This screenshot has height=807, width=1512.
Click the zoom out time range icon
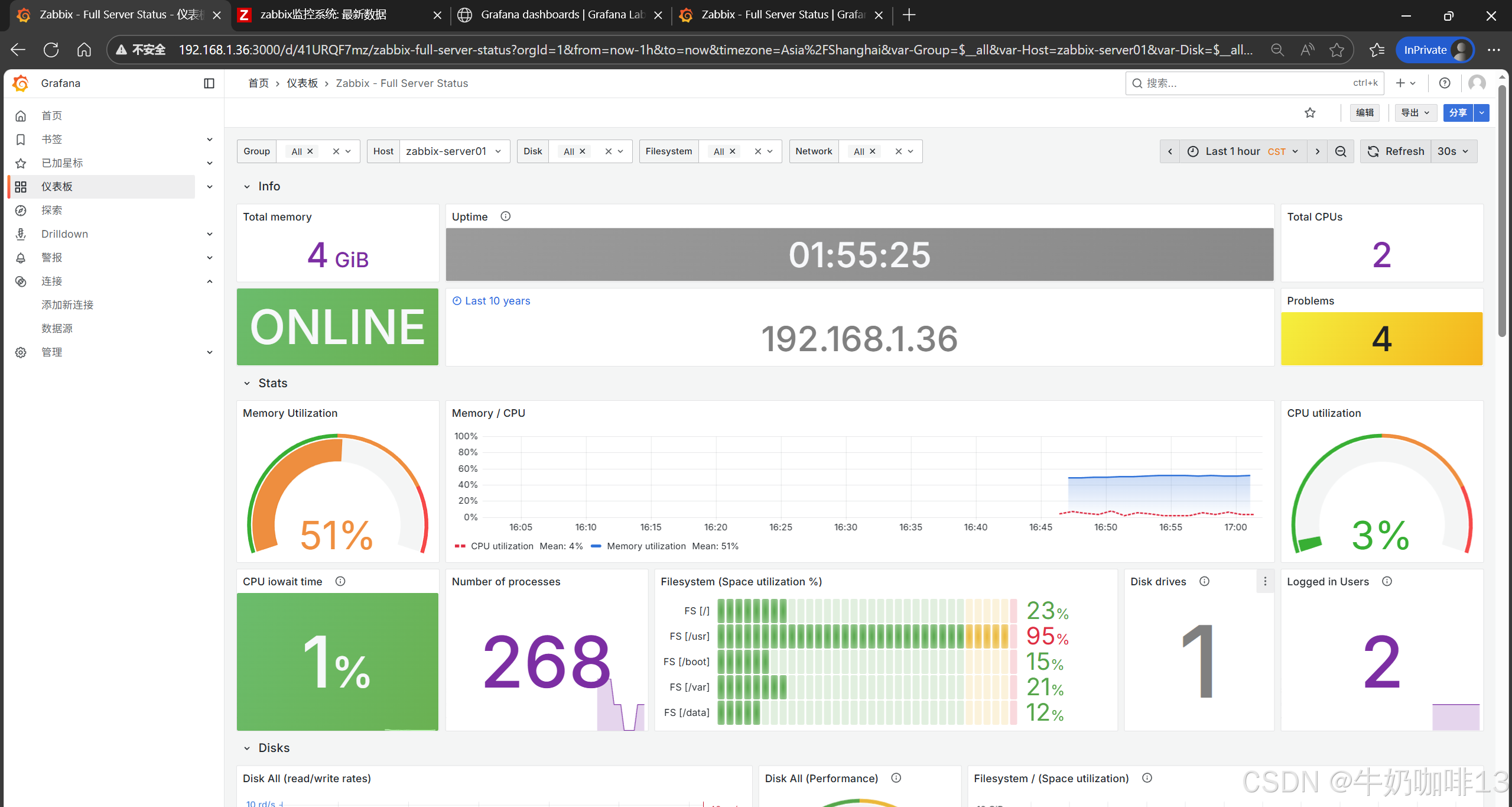1341,151
